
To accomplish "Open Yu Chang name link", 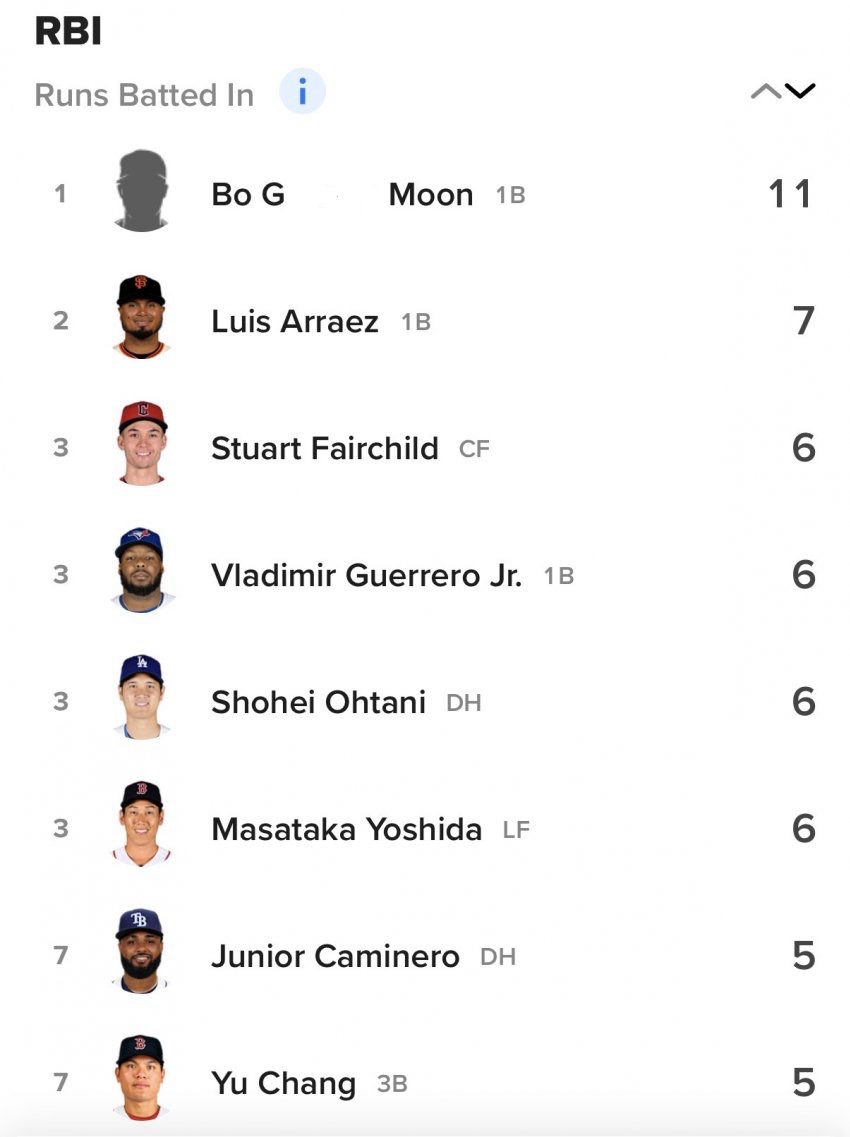I will point(283,1083).
